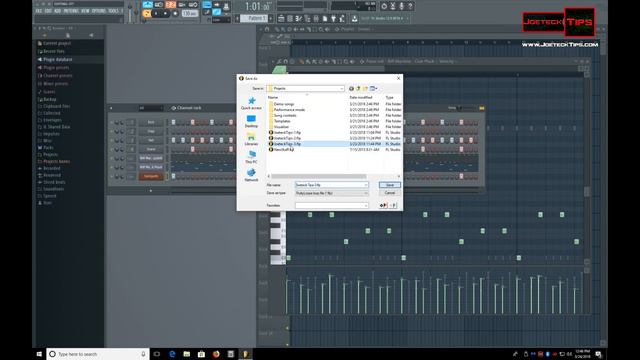Select the draw pencil tool in Piano roll toolbar
640x360 pixels.
[x=302, y=62]
